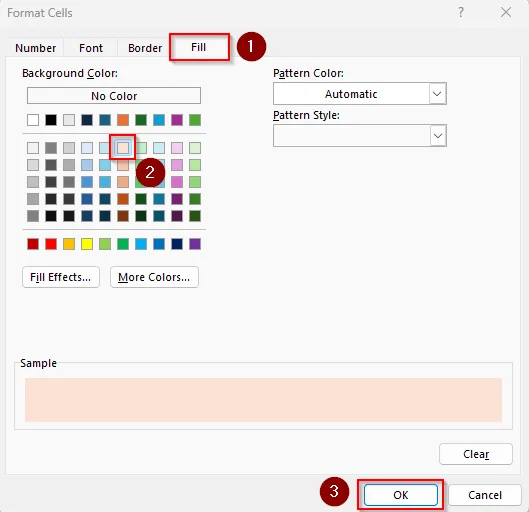The width and height of the screenshot is (529, 512).
Task: Open Fill Effects dialog
Action: pyautogui.click(x=61, y=277)
